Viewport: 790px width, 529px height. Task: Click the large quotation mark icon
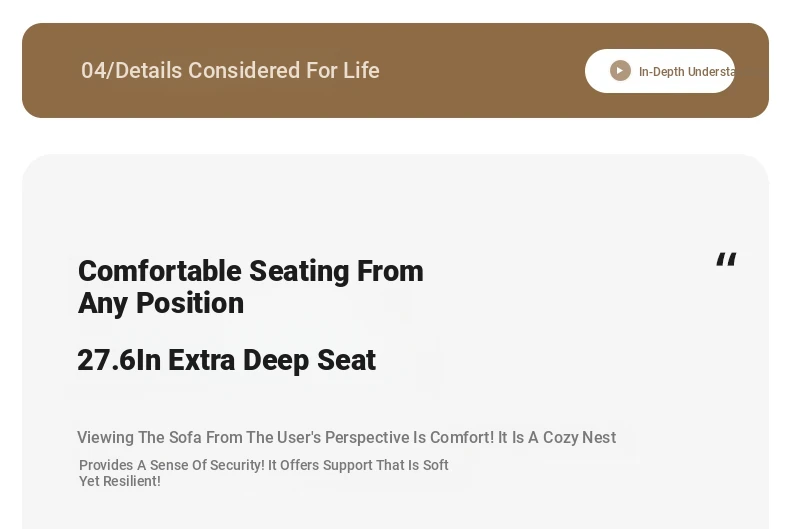tap(726, 259)
